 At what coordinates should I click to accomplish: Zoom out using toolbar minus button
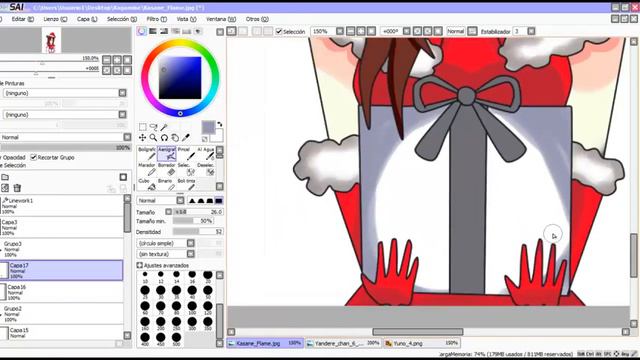click(x=350, y=31)
